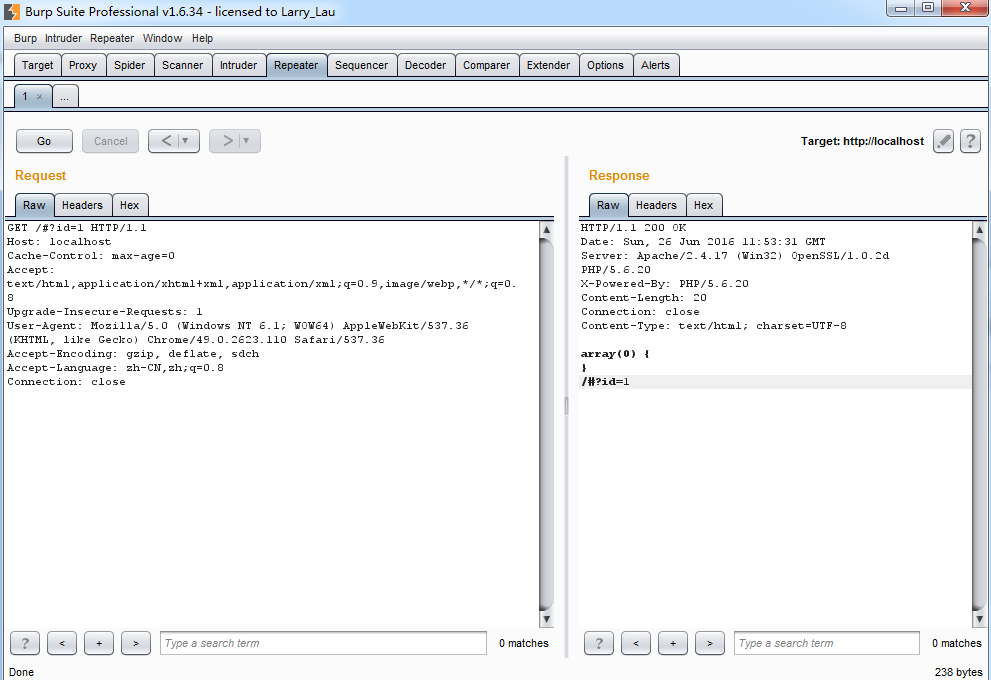Click the 'GET /#?id=1 HTTP/1.1' request line
The image size is (991, 680).
click(x=76, y=228)
